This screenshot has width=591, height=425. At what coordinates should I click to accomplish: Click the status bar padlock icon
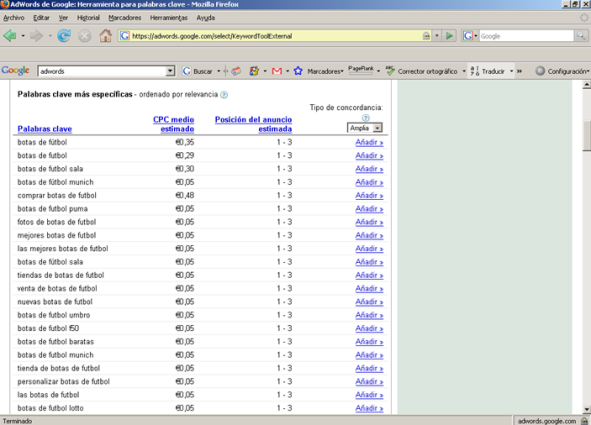(584, 421)
